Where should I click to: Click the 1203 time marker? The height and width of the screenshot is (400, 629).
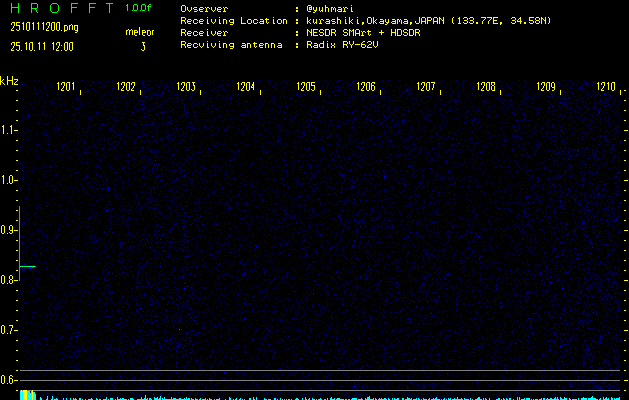tap(186, 87)
